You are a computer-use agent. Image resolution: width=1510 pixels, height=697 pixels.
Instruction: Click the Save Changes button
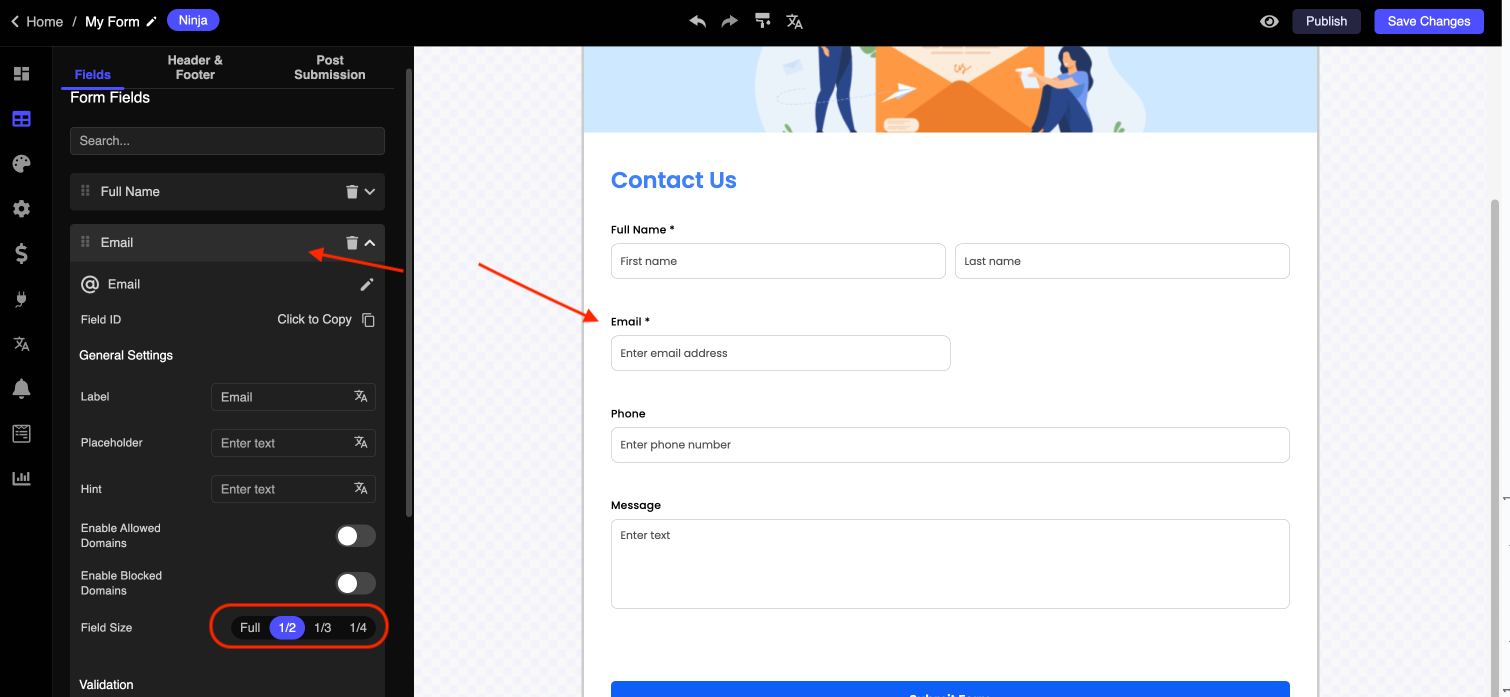pos(1428,21)
